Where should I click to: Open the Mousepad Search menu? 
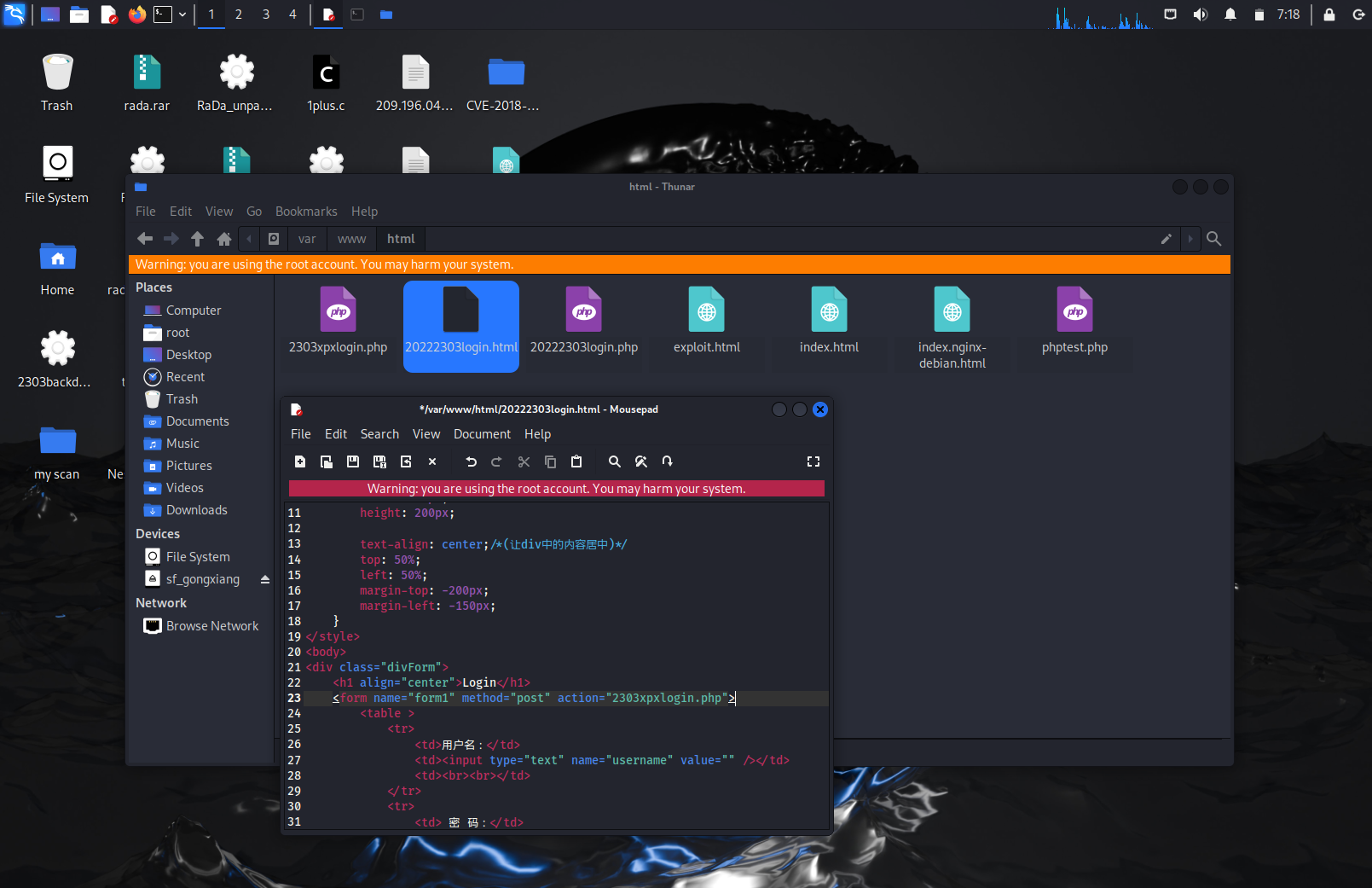pos(379,434)
